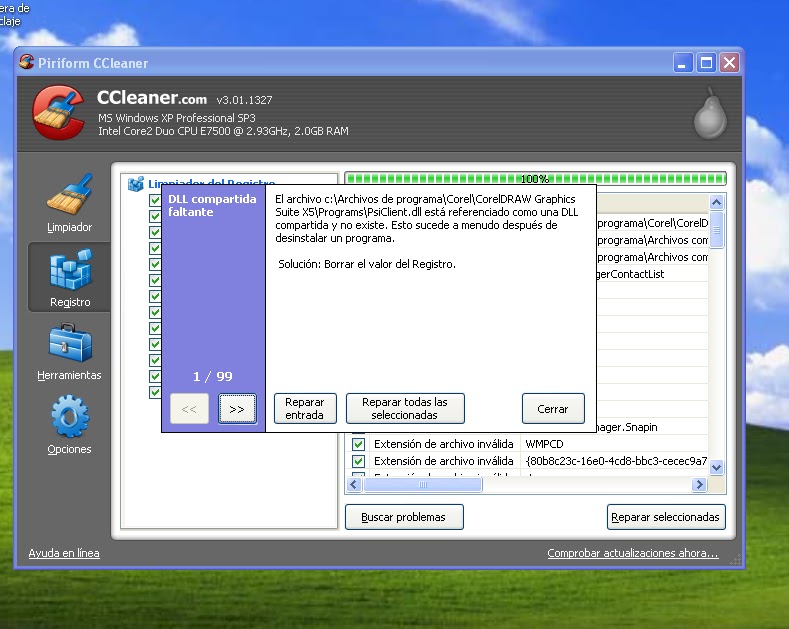Click the horizontal scrollbar thumb
The height and width of the screenshot is (629, 789).
pos(423,485)
